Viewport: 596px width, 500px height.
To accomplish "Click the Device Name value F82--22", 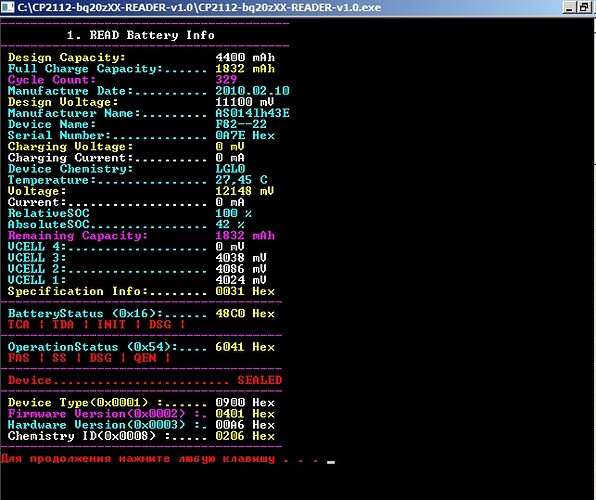I will click(241, 124).
